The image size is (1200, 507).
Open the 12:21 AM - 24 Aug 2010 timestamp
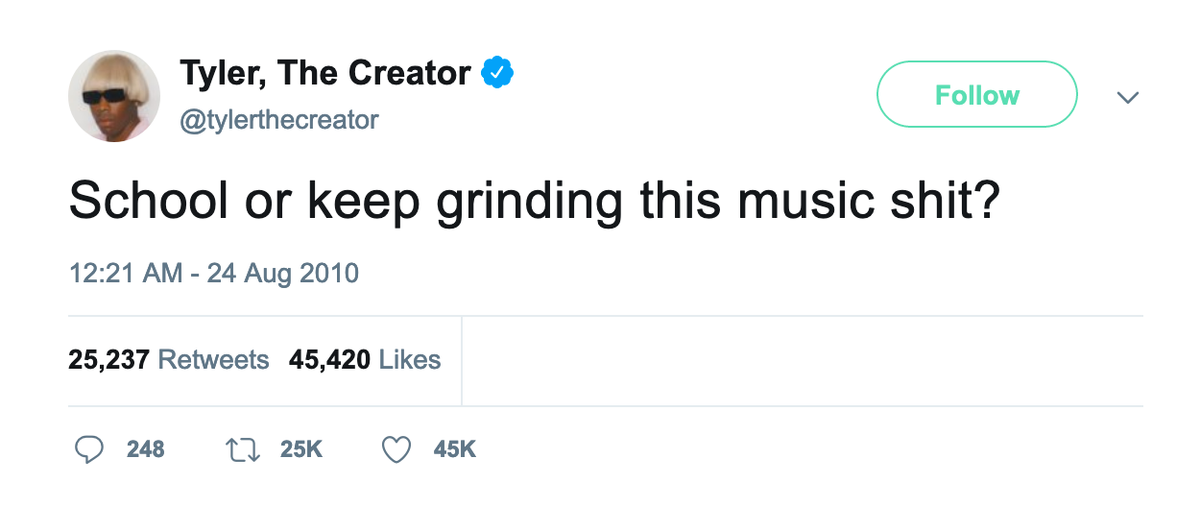click(x=213, y=272)
